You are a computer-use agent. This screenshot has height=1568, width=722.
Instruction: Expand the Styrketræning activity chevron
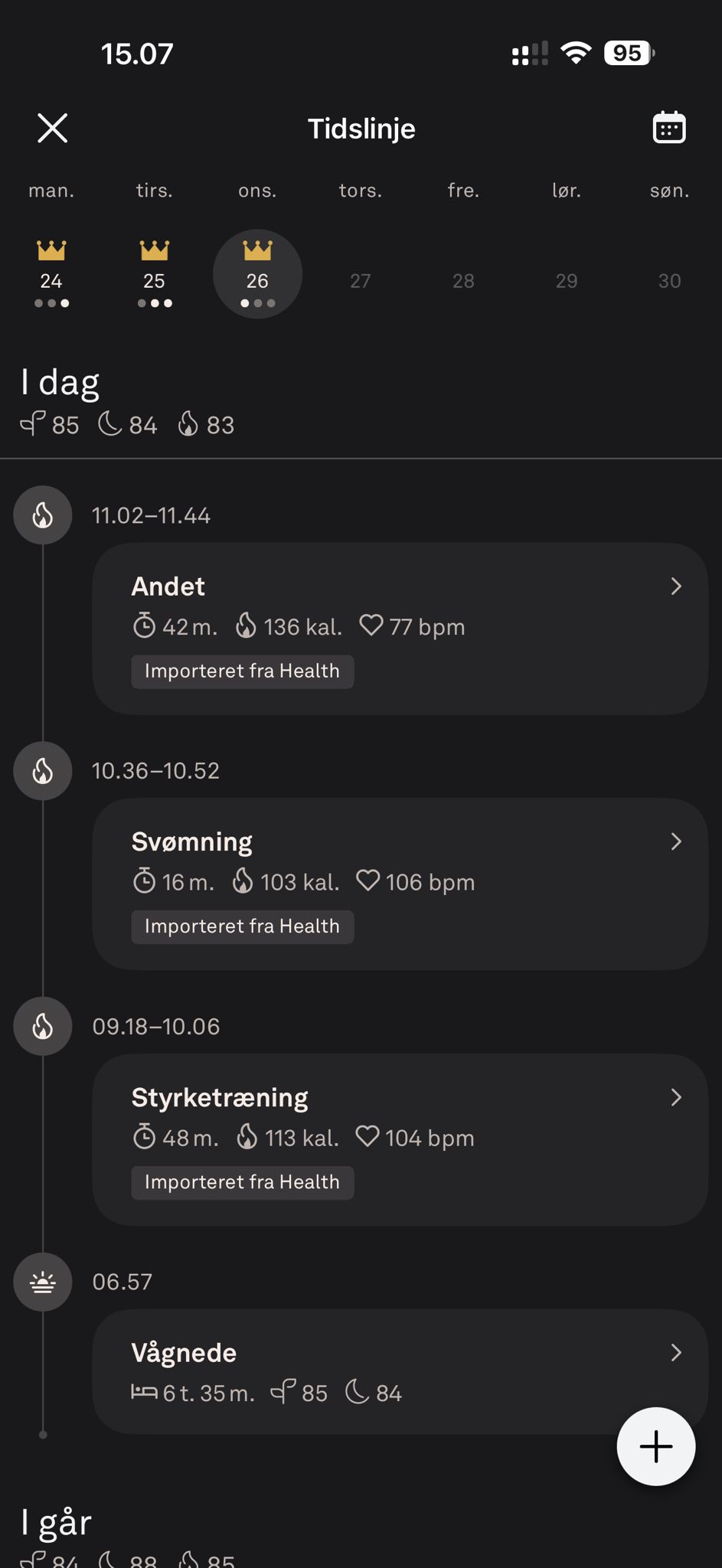676,1098
